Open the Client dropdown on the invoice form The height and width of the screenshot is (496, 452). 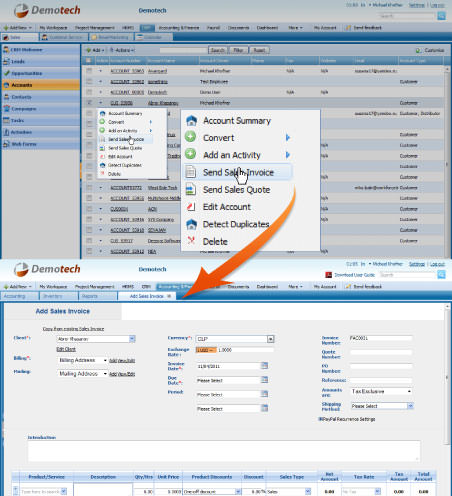(x=132, y=339)
